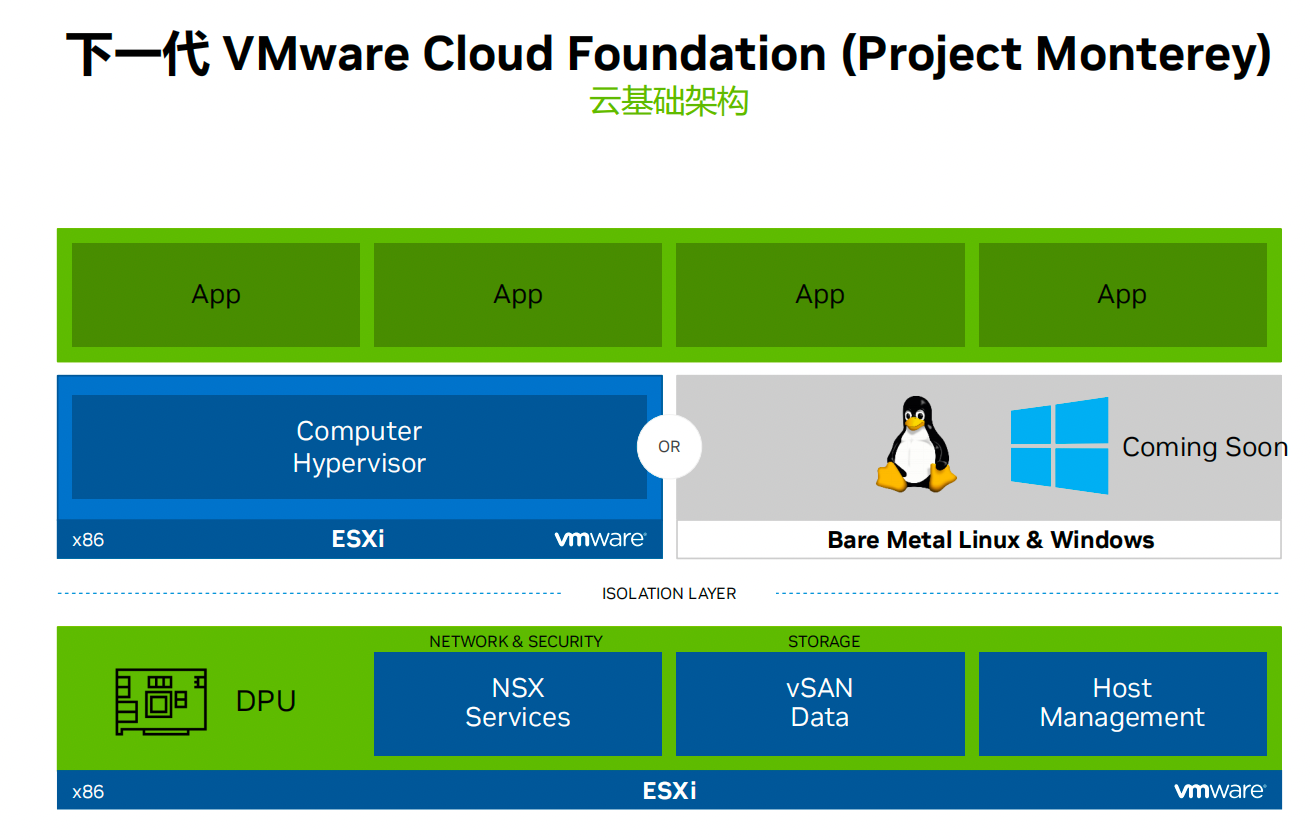Click the slide title mentioning Project Monterey
This screenshot has height=840, width=1310.
click(669, 53)
